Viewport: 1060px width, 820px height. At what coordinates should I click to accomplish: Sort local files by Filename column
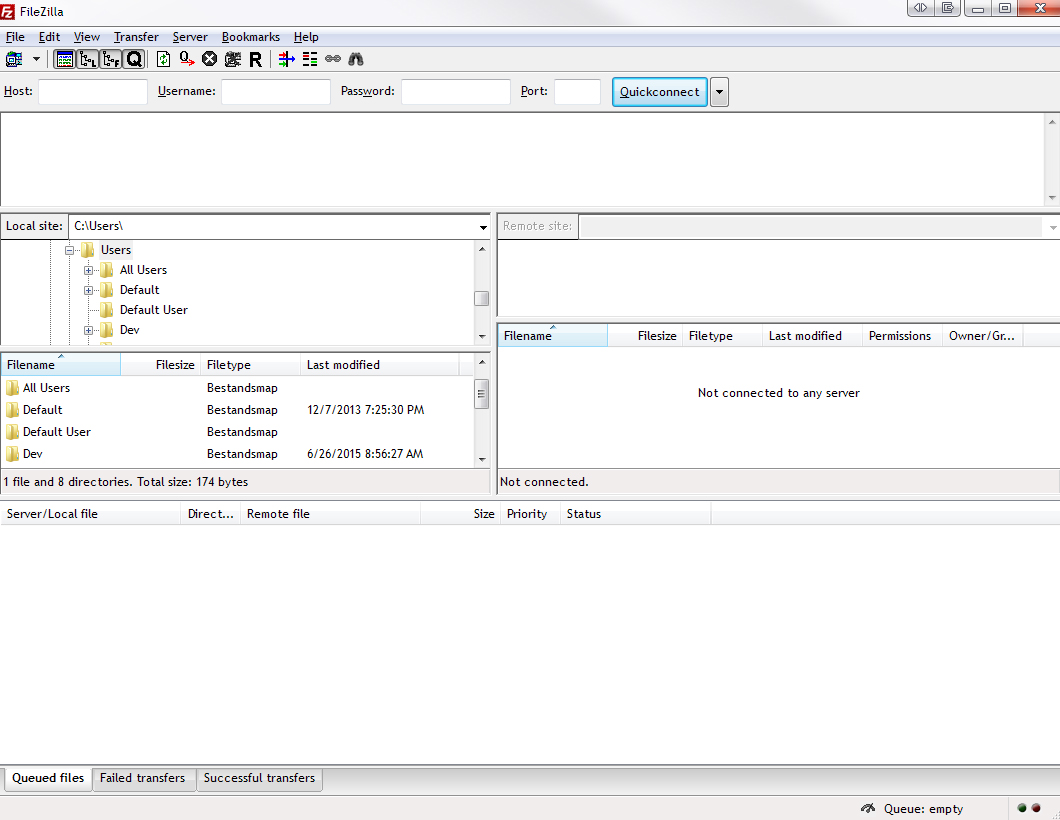(x=61, y=365)
